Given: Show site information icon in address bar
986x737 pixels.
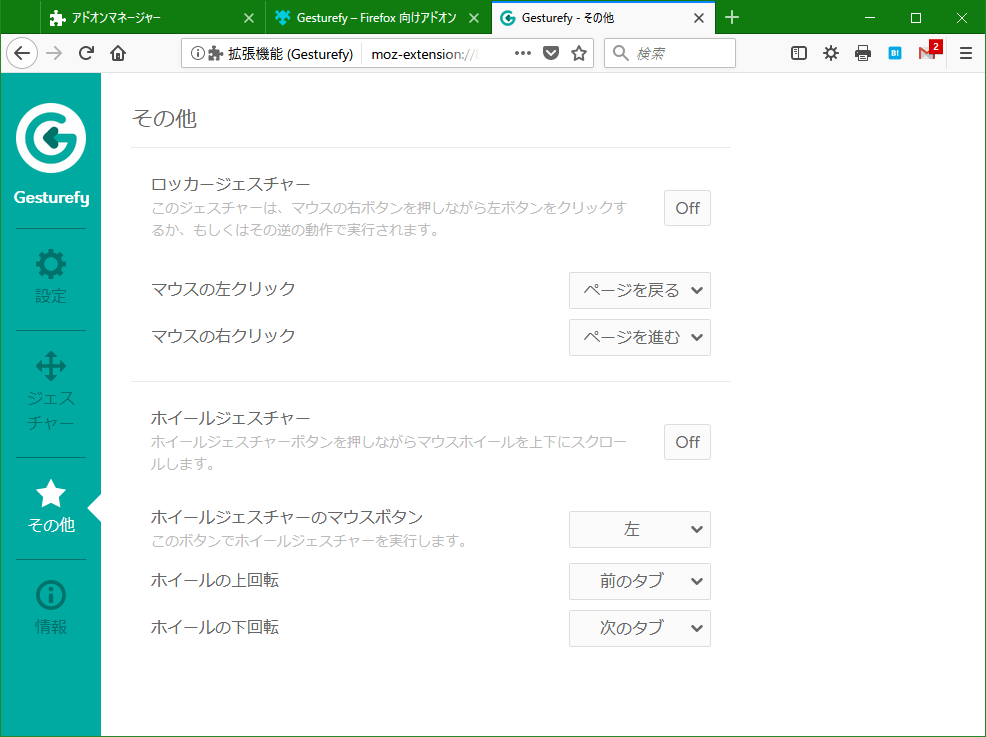Looking at the screenshot, I should (197, 53).
